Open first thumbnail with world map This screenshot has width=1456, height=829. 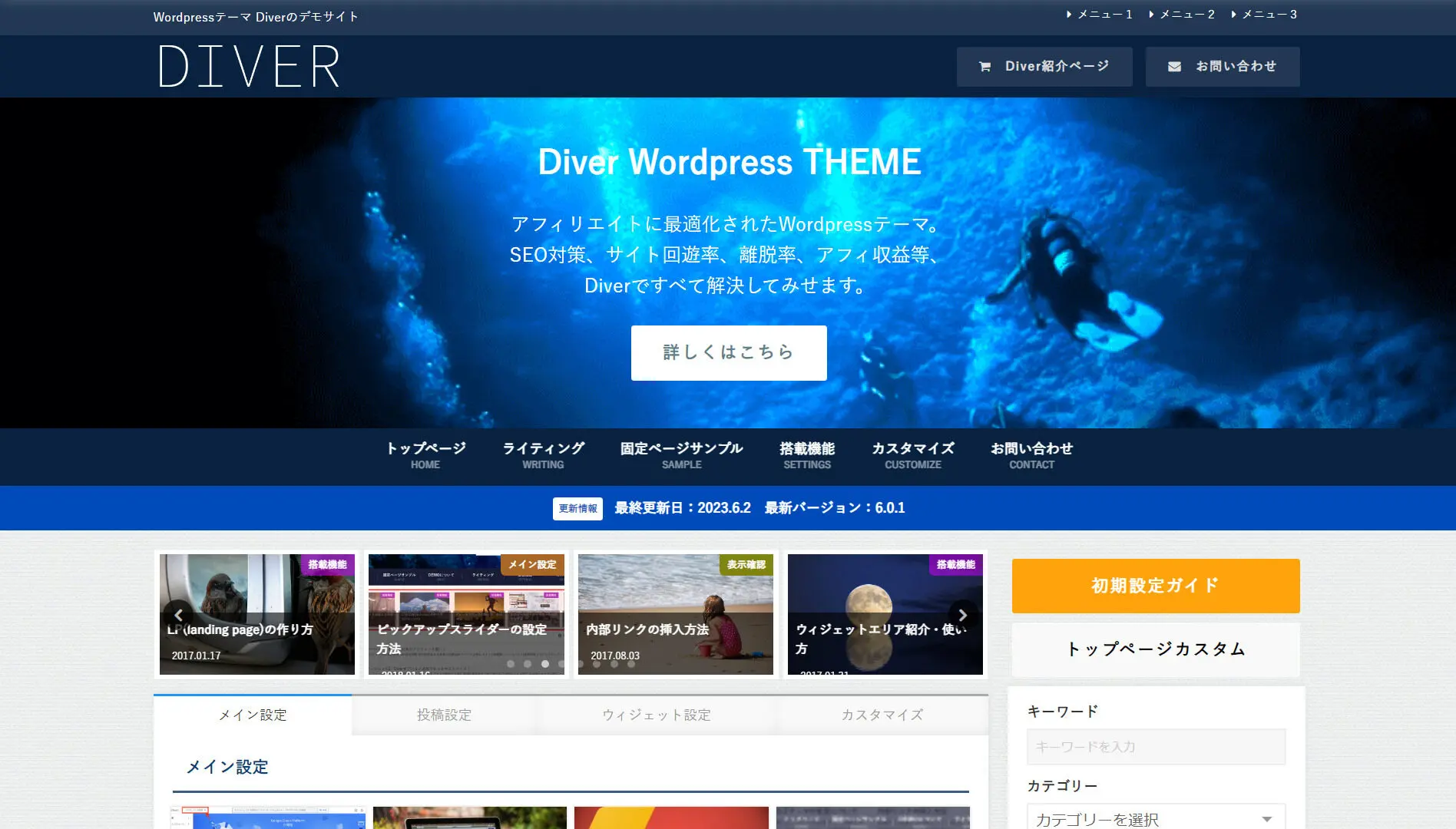(268, 817)
